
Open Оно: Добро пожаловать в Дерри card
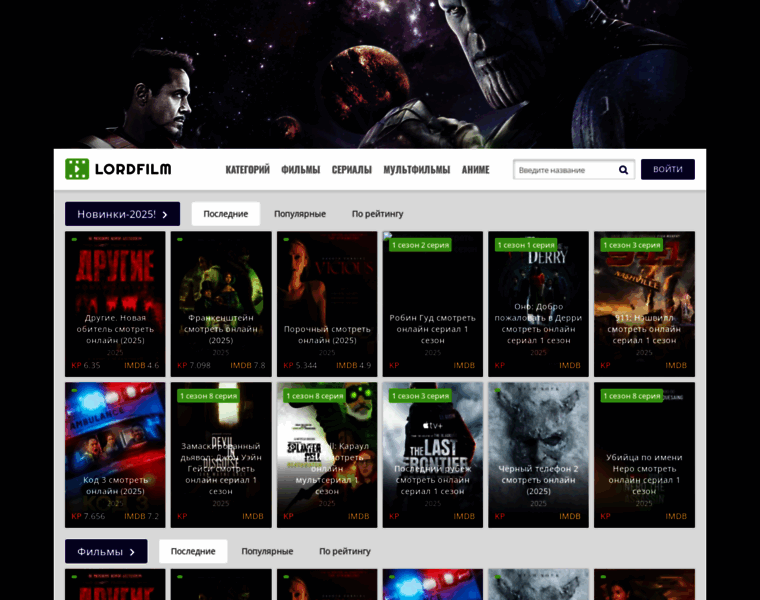point(538,304)
